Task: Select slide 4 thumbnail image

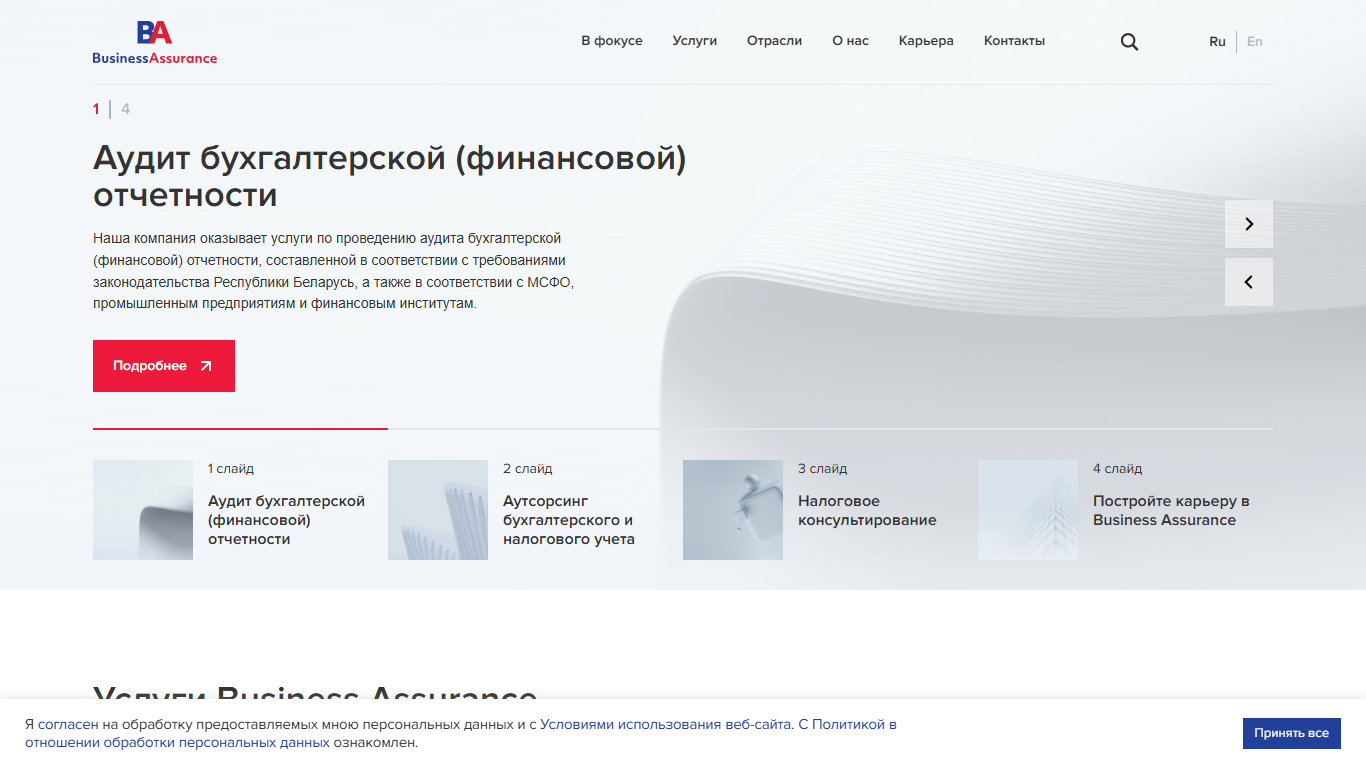Action: pyautogui.click(x=1028, y=510)
